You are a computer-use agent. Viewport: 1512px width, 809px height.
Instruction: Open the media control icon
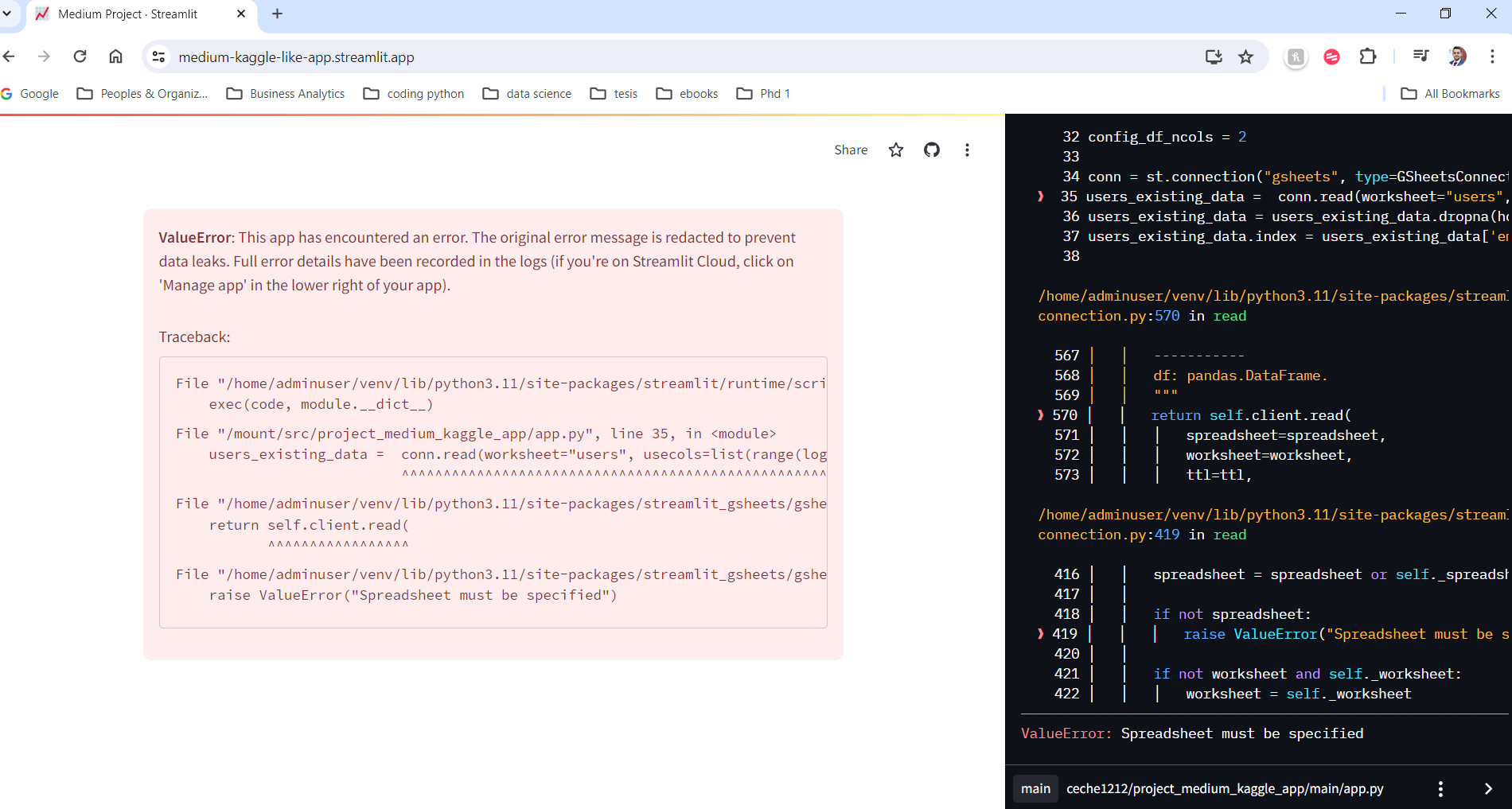(1420, 56)
